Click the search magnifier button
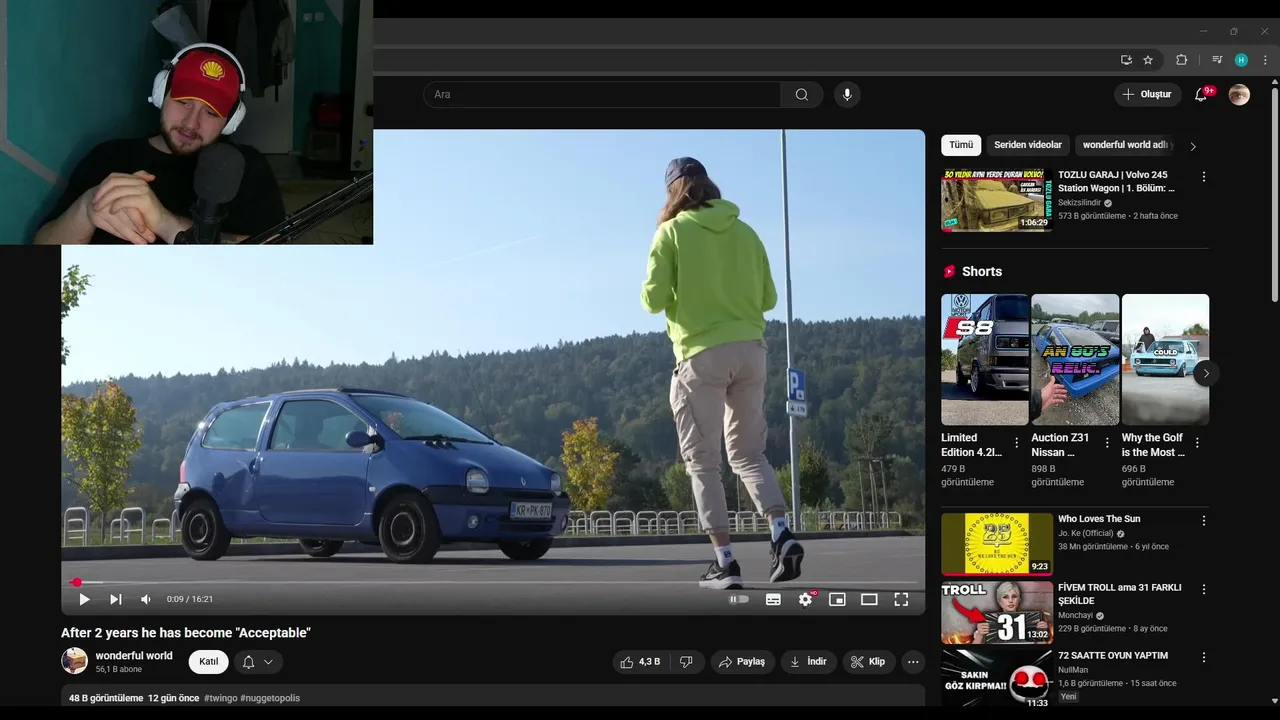 click(x=802, y=95)
